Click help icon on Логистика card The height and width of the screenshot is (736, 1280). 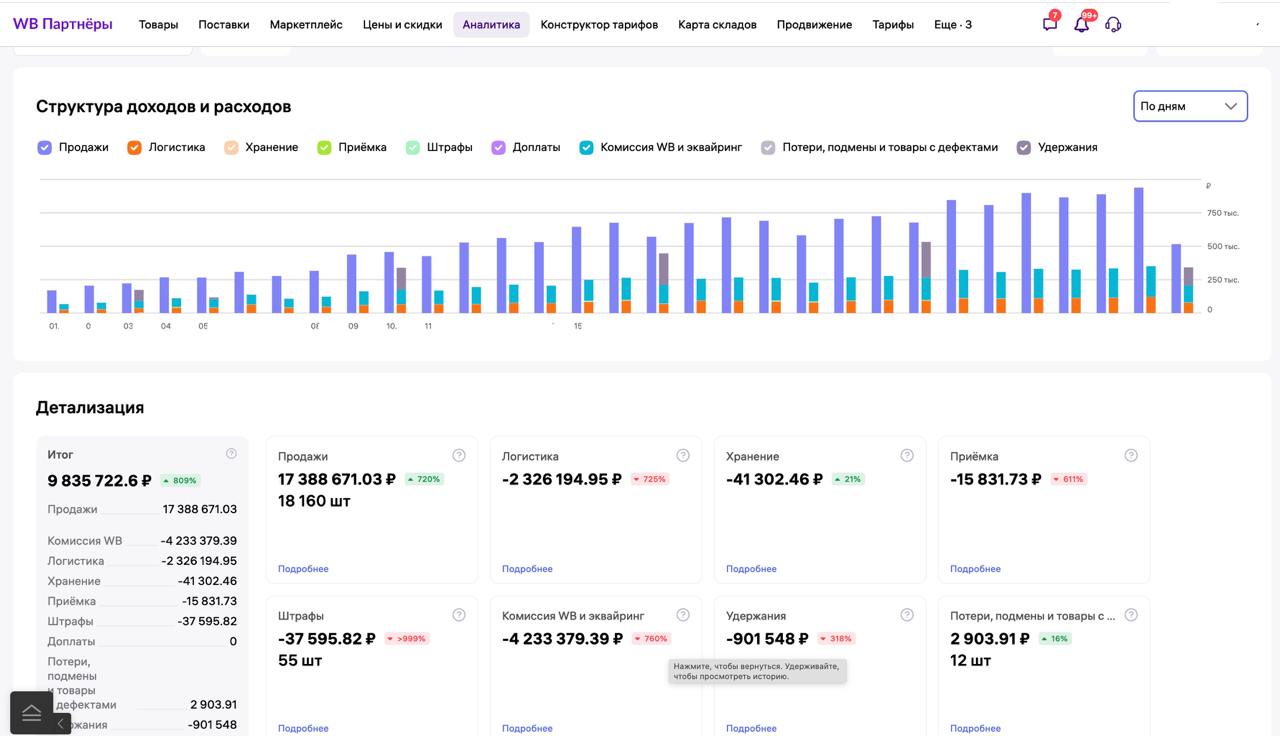pyautogui.click(x=683, y=455)
